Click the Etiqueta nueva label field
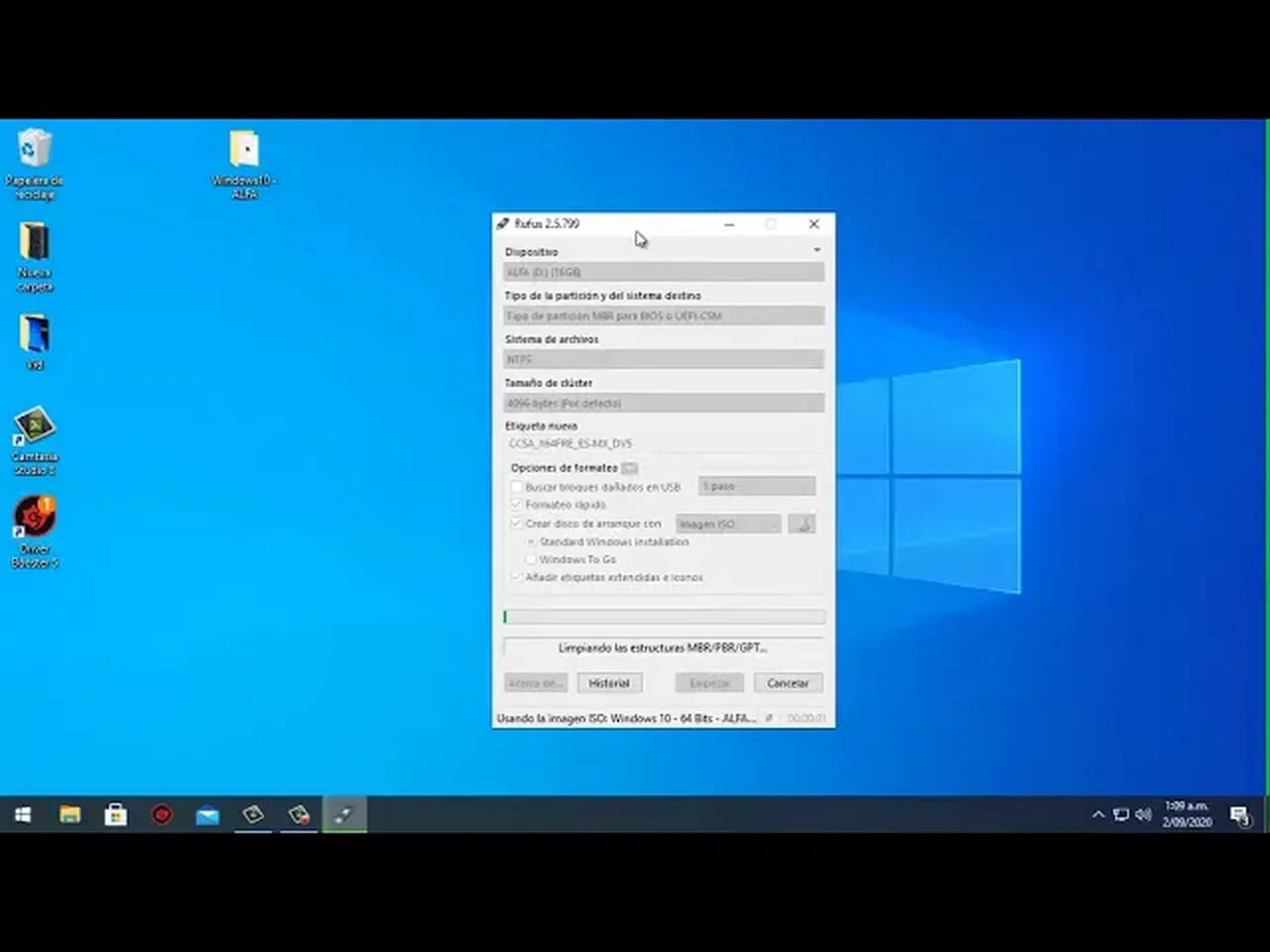Viewport: 1270px width, 952px height. coord(663,442)
